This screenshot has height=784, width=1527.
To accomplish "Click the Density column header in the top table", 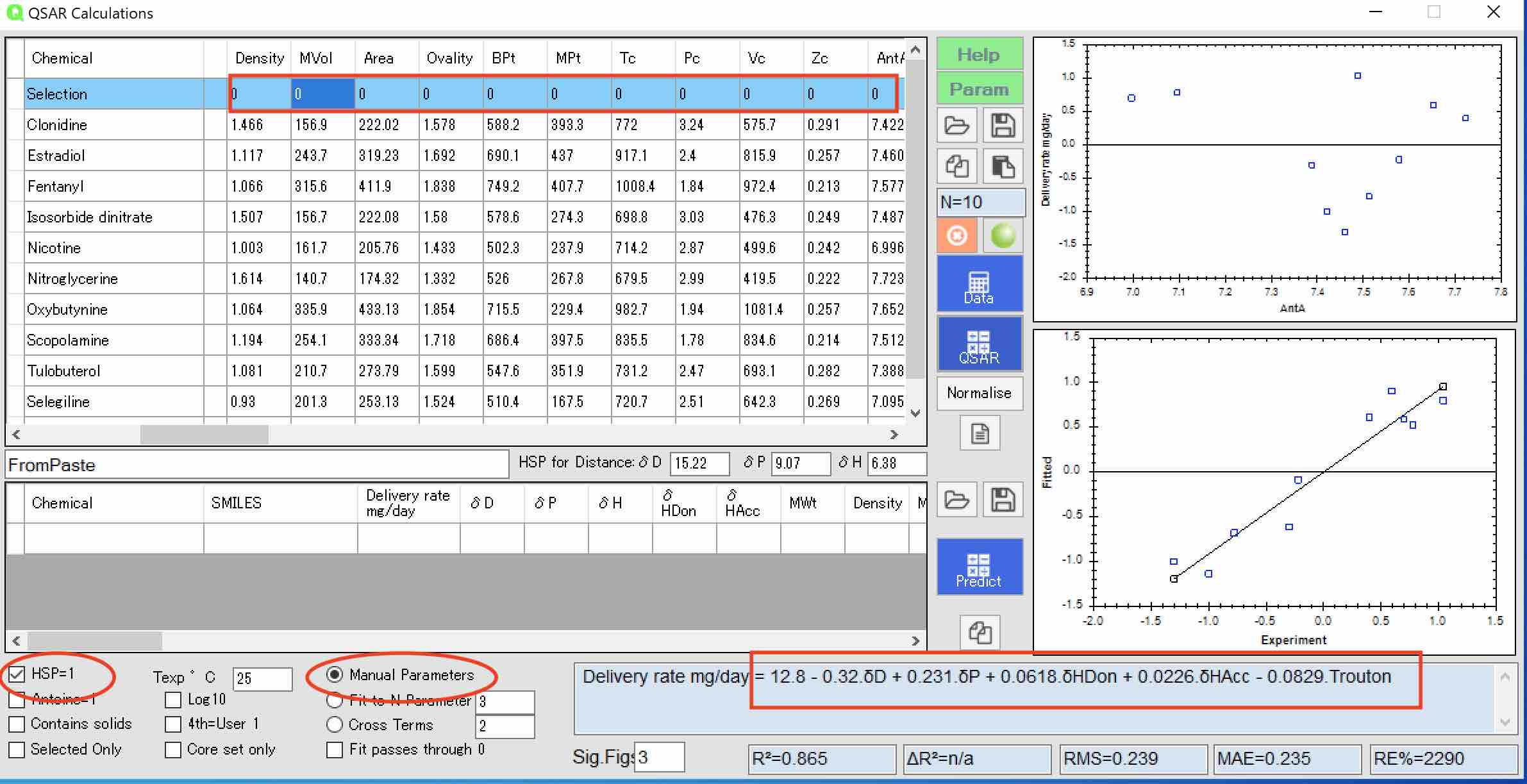I will pyautogui.click(x=259, y=58).
